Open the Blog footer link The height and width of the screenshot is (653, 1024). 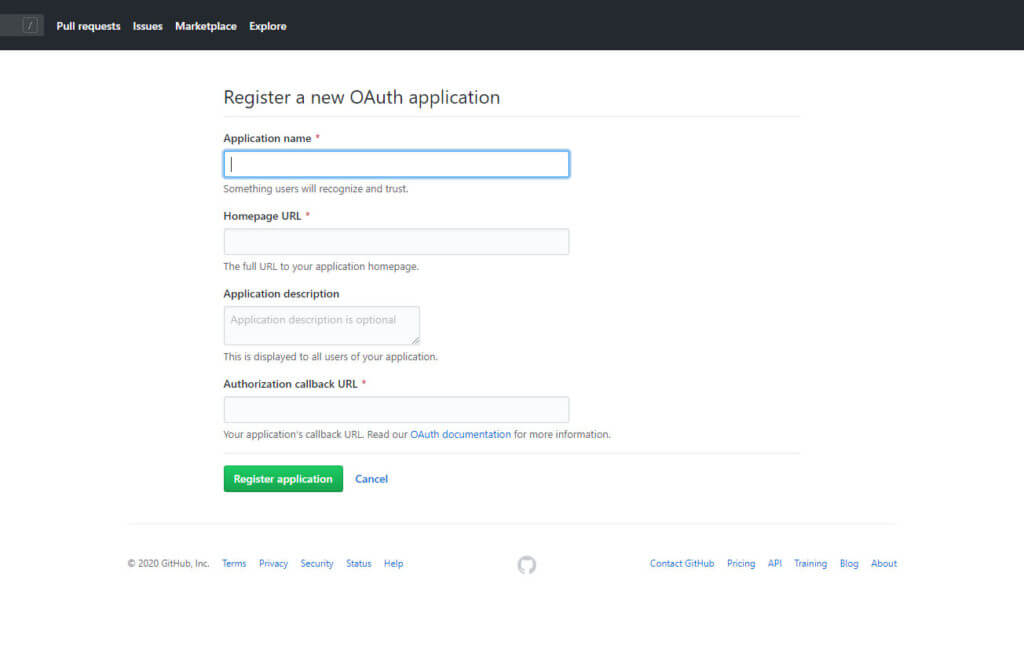tap(849, 564)
